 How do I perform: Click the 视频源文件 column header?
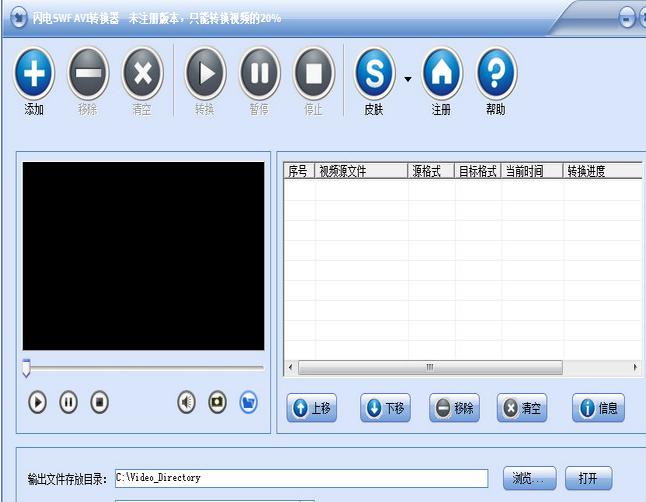[x=361, y=171]
